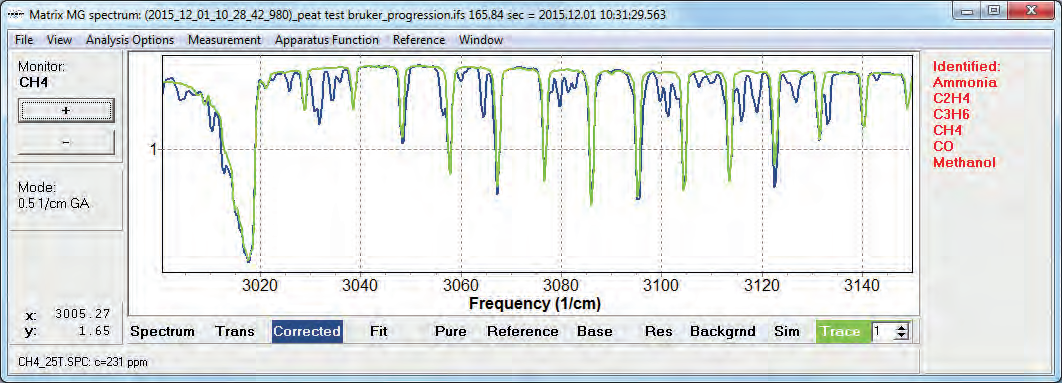Open the File menu

tap(23, 40)
